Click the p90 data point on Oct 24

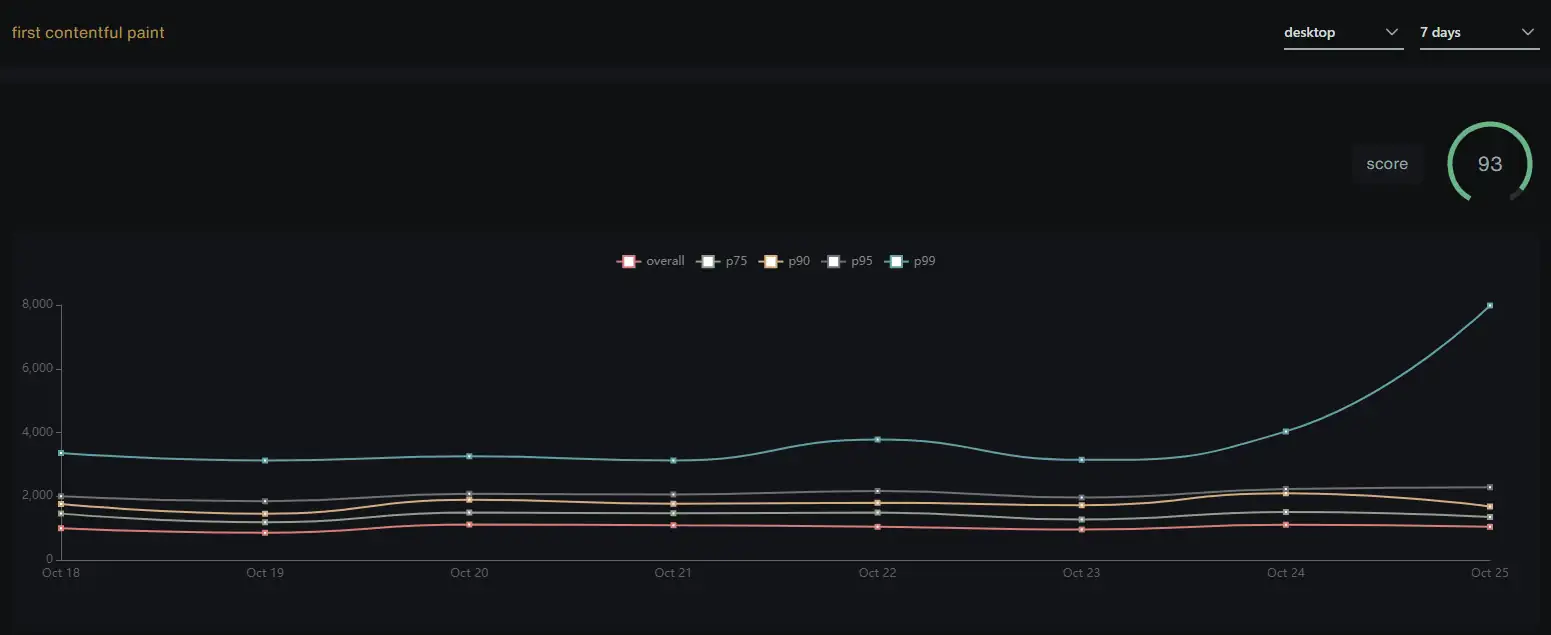click(x=1286, y=493)
